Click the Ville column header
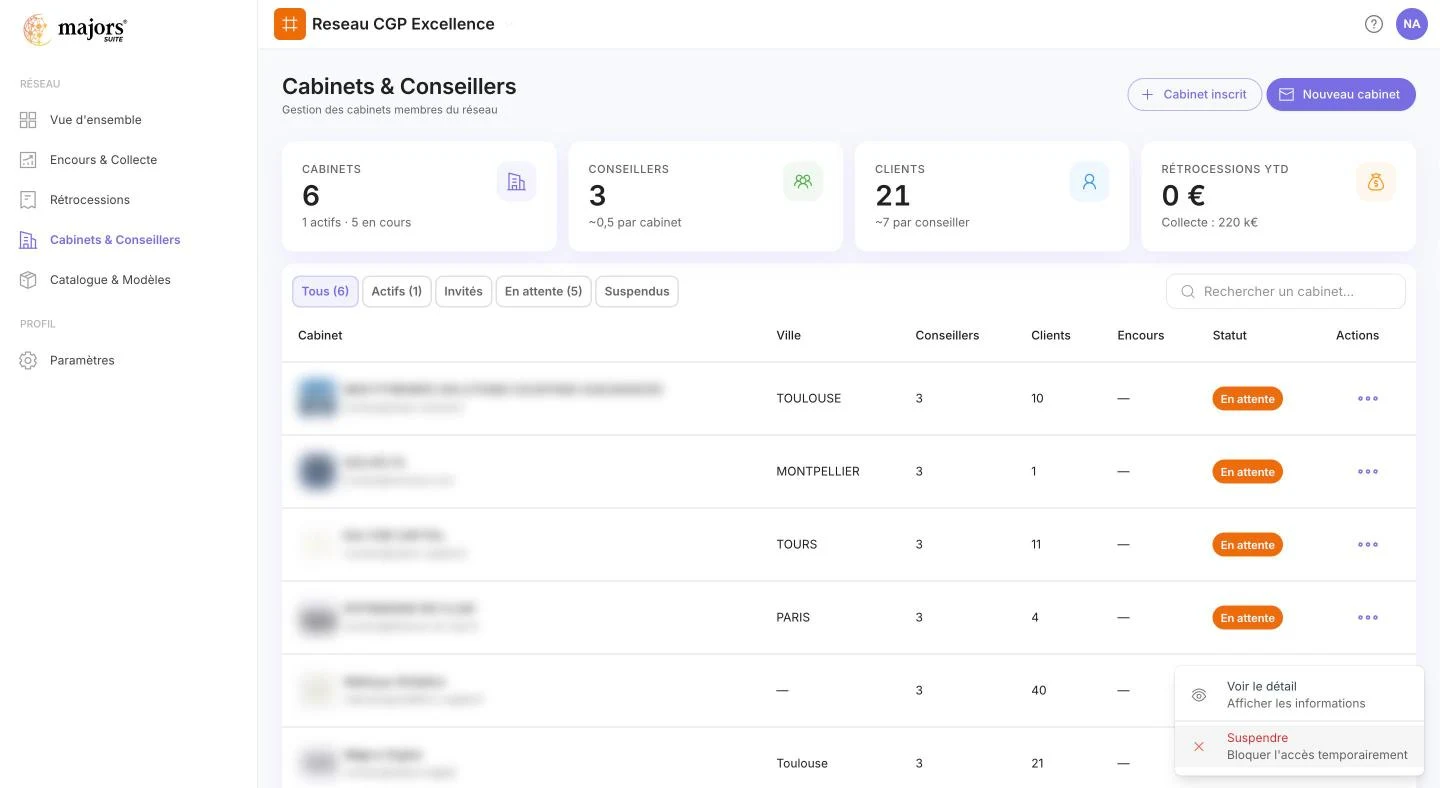Image resolution: width=1440 pixels, height=788 pixels. click(x=788, y=335)
